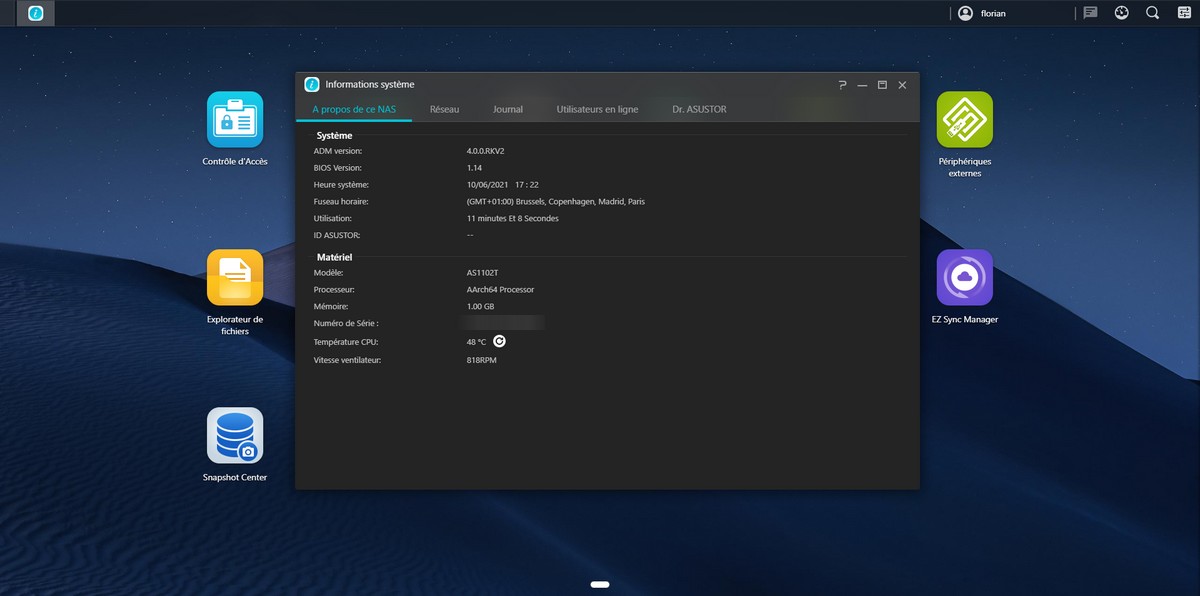The height and width of the screenshot is (596, 1200).
Task: Switch to the Réseau tab
Action: click(x=444, y=109)
